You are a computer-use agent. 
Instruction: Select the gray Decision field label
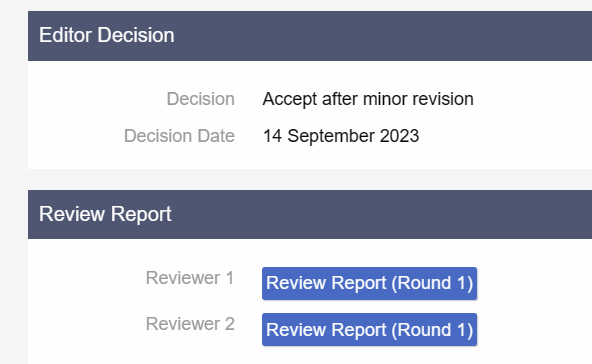click(x=200, y=99)
